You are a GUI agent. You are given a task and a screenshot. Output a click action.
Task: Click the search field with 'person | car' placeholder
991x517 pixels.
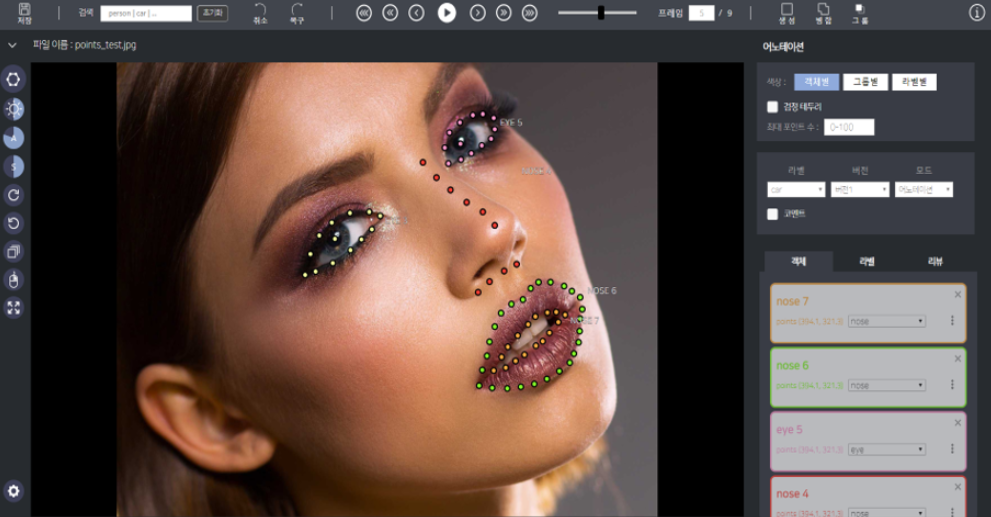(x=146, y=13)
